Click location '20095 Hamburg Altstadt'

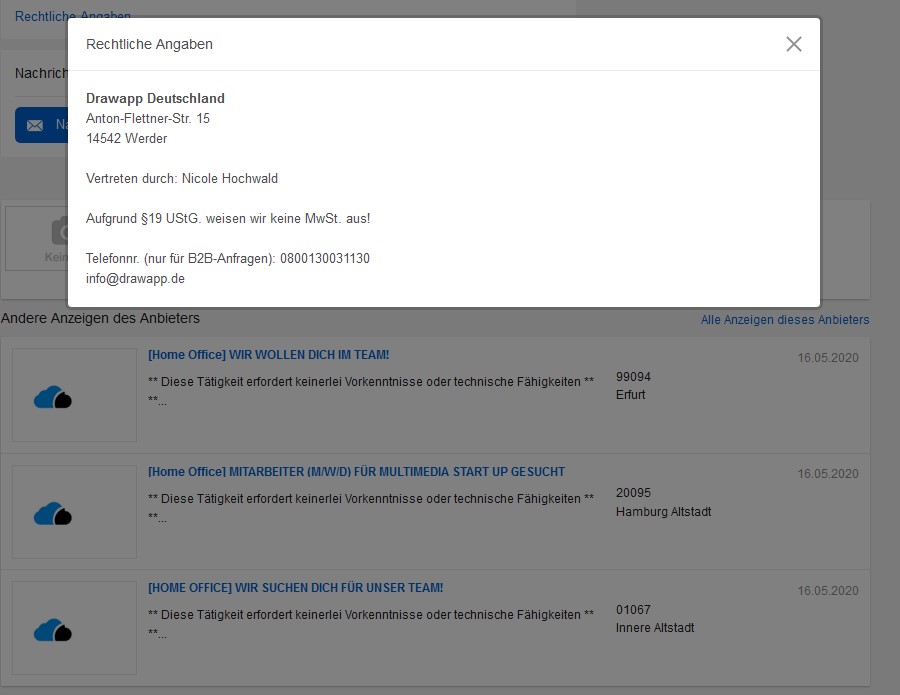664,502
